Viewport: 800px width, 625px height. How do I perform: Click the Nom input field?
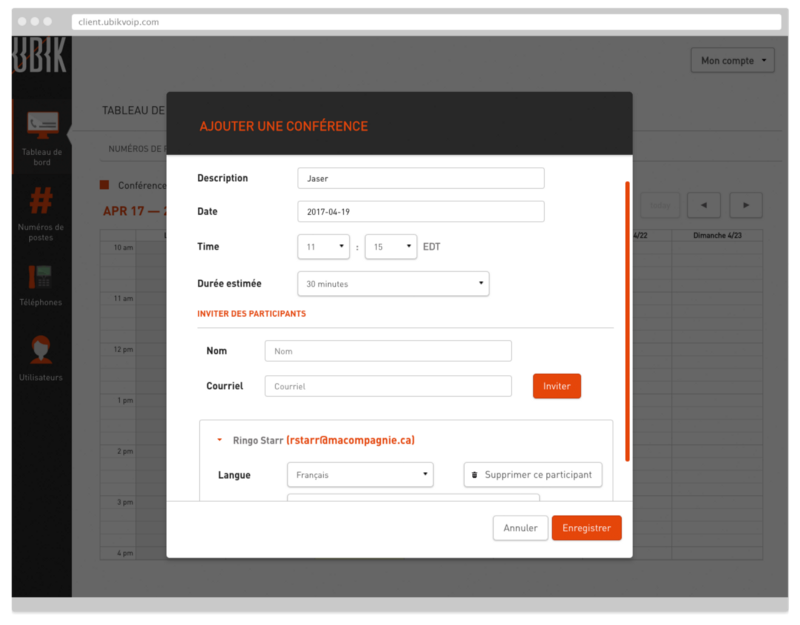pyautogui.click(x=388, y=351)
